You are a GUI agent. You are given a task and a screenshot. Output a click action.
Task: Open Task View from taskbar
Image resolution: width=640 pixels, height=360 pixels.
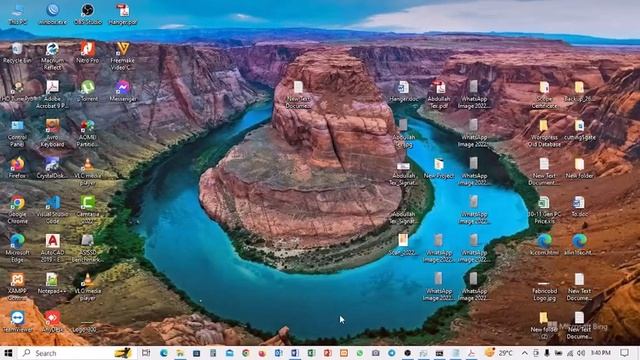(146, 353)
